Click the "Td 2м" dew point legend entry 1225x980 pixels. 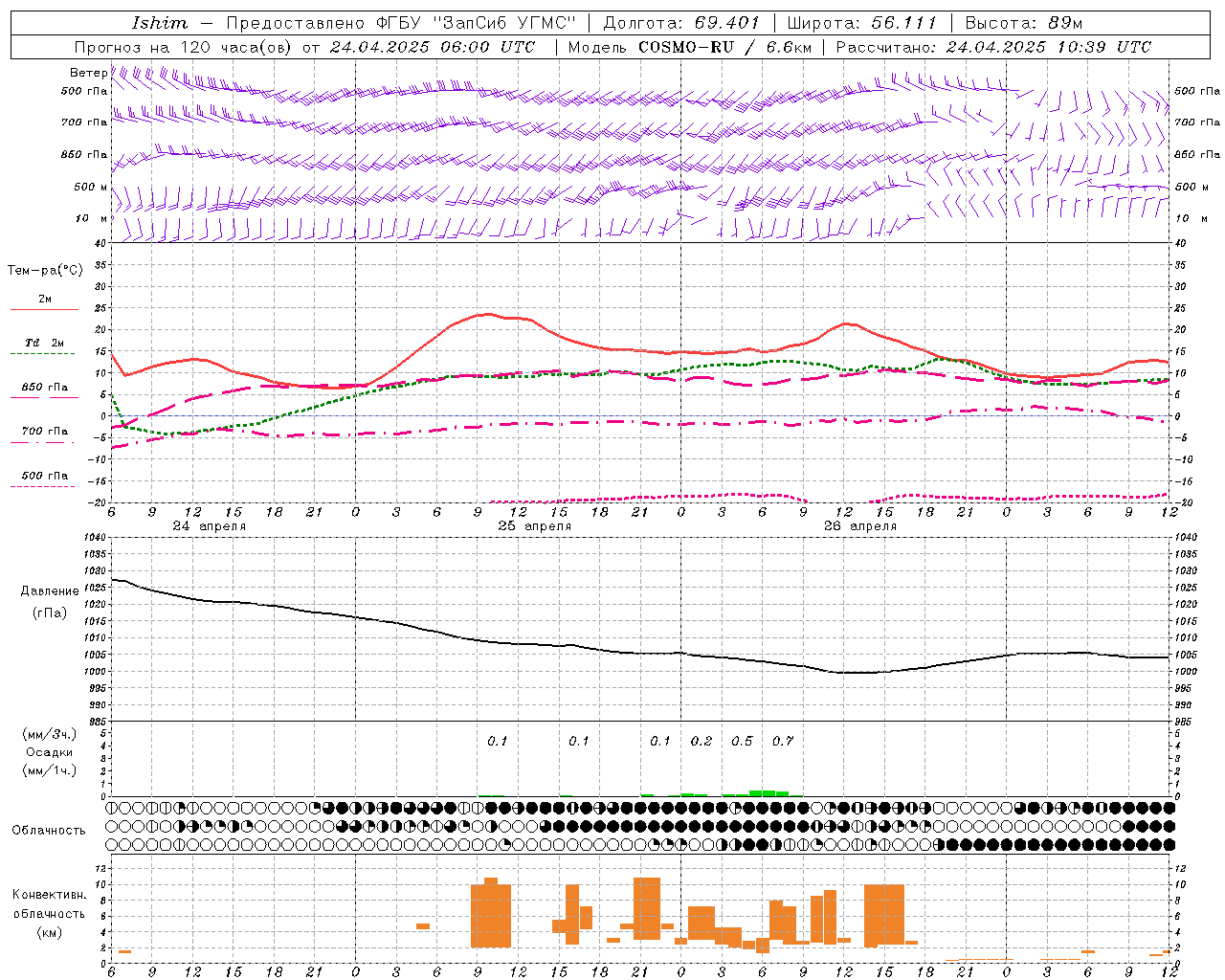[45, 343]
